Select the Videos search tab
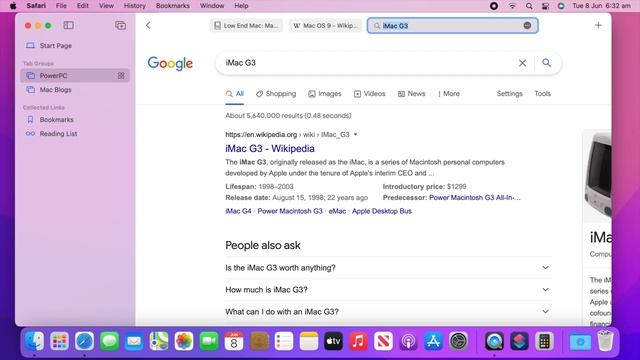 pos(369,93)
